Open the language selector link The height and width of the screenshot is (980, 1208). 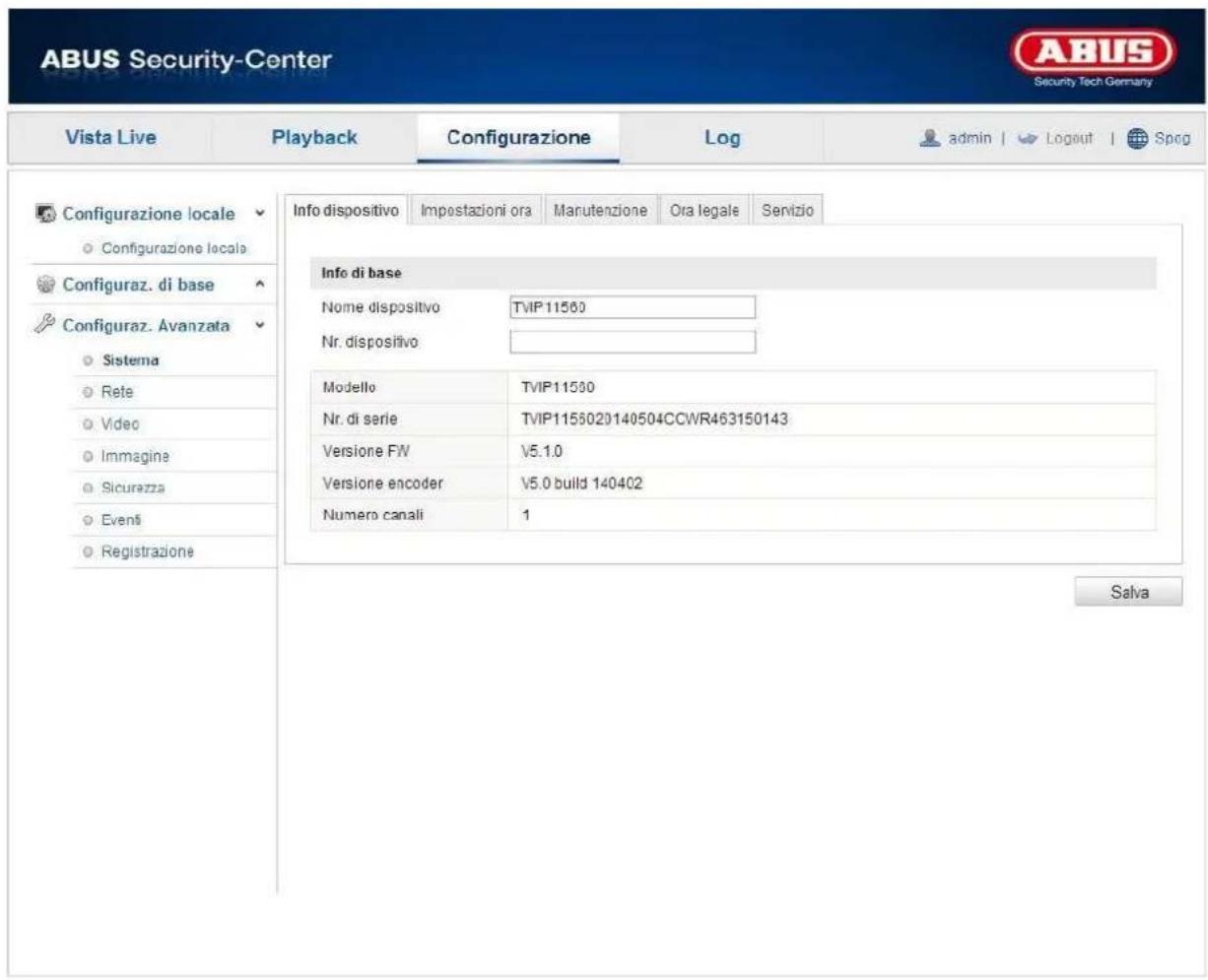pos(1173,139)
